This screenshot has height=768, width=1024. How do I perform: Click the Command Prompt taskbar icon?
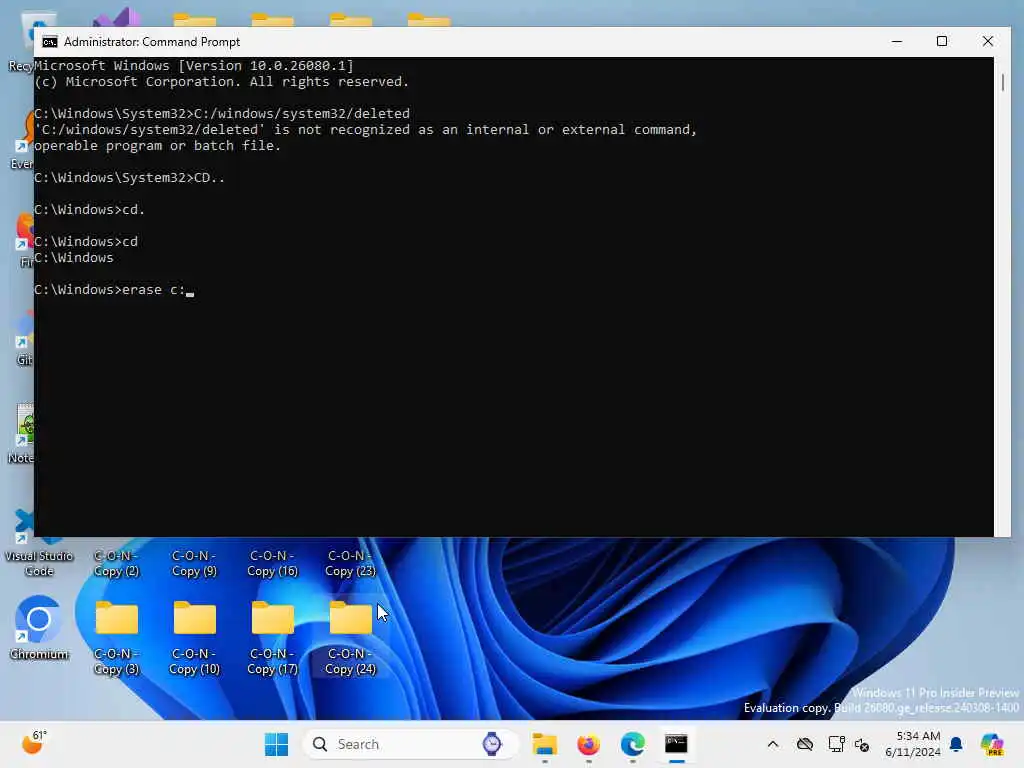[676, 744]
